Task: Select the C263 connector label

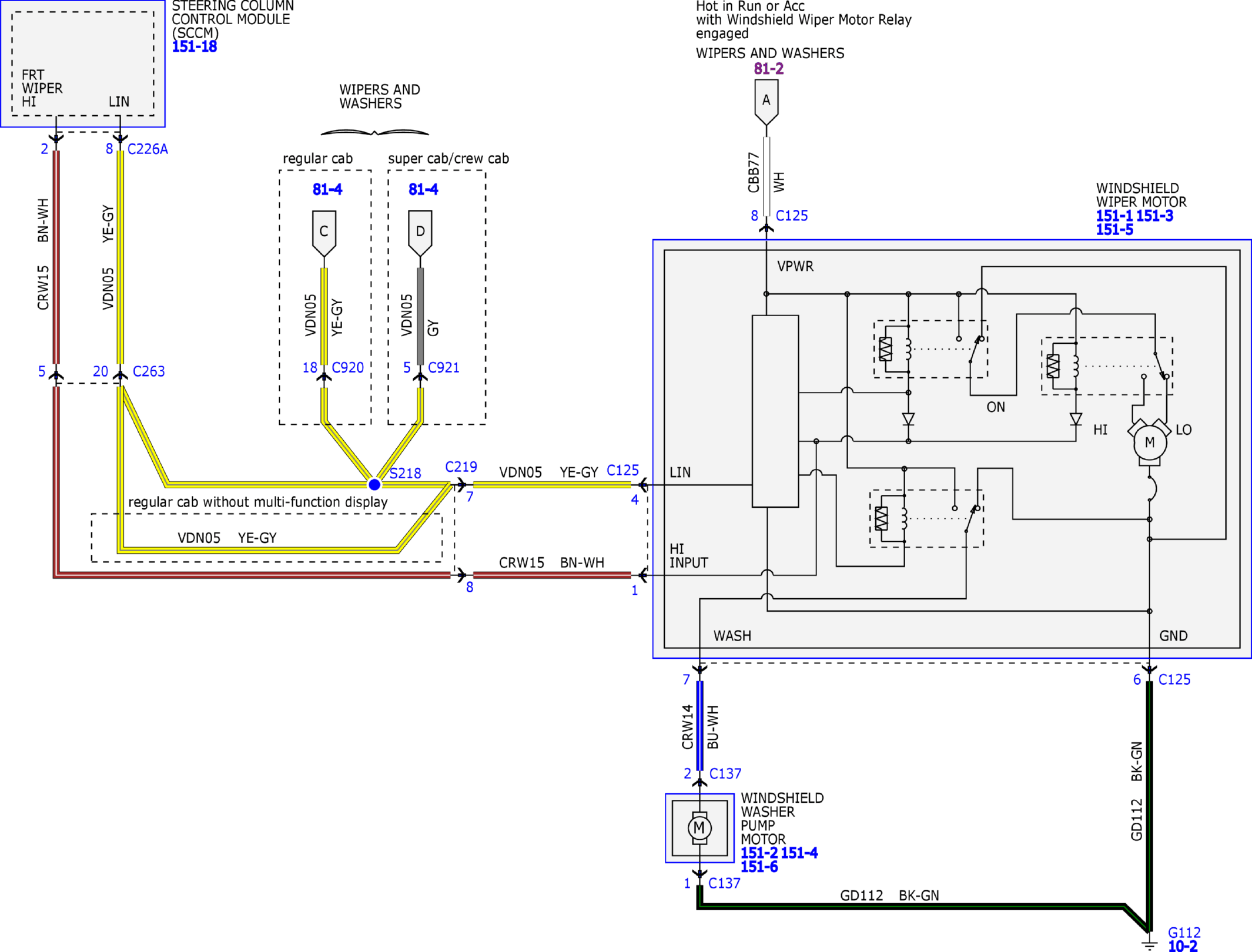Action: tap(149, 371)
